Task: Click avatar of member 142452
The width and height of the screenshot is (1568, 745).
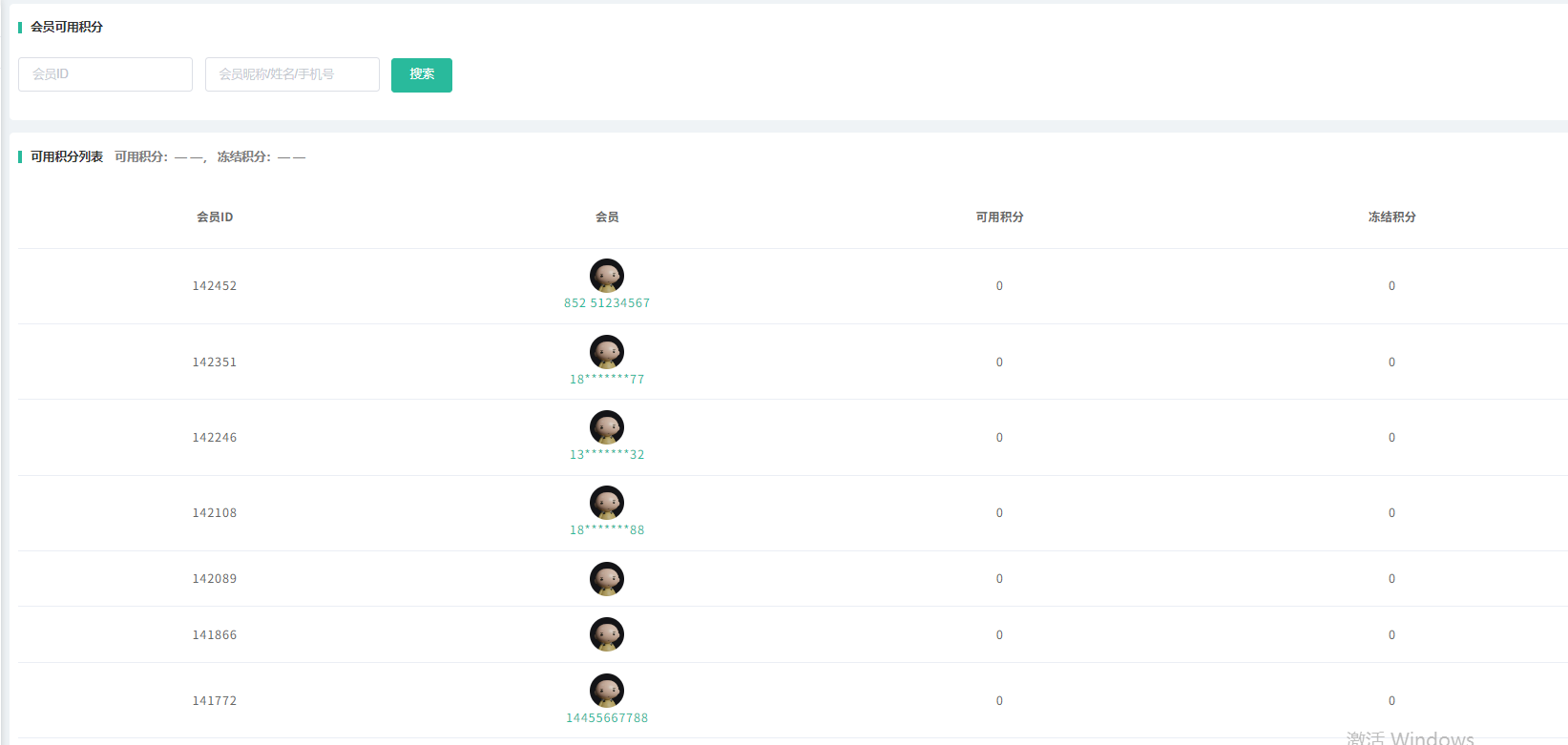Action: 607,276
